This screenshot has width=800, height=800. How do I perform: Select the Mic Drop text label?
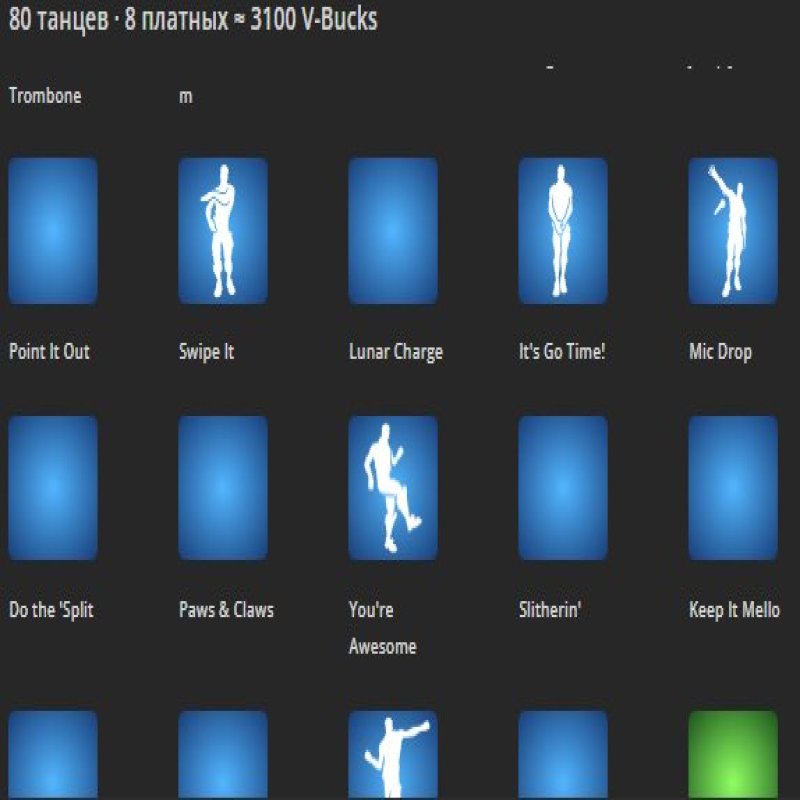(720, 352)
